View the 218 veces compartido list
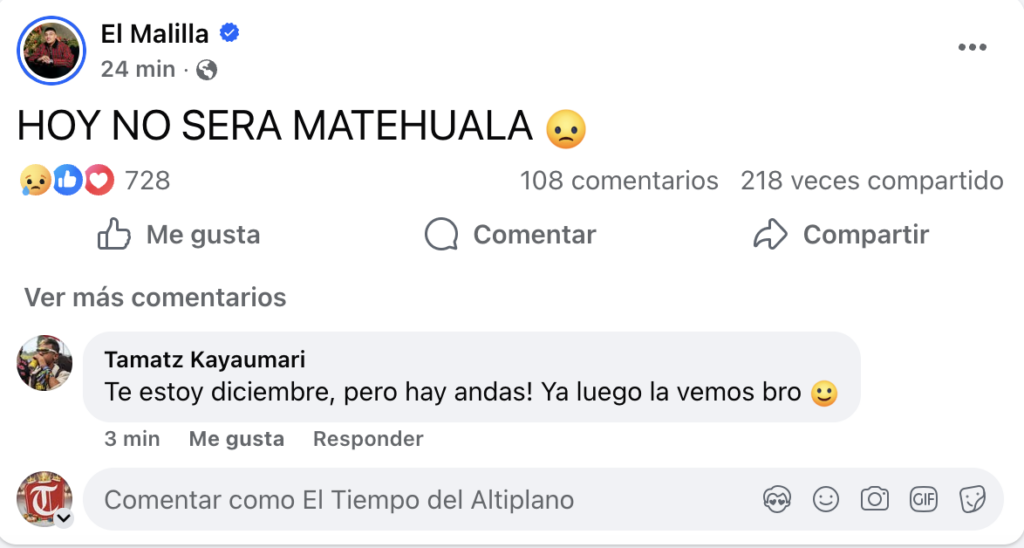This screenshot has height=548, width=1024. (871, 181)
